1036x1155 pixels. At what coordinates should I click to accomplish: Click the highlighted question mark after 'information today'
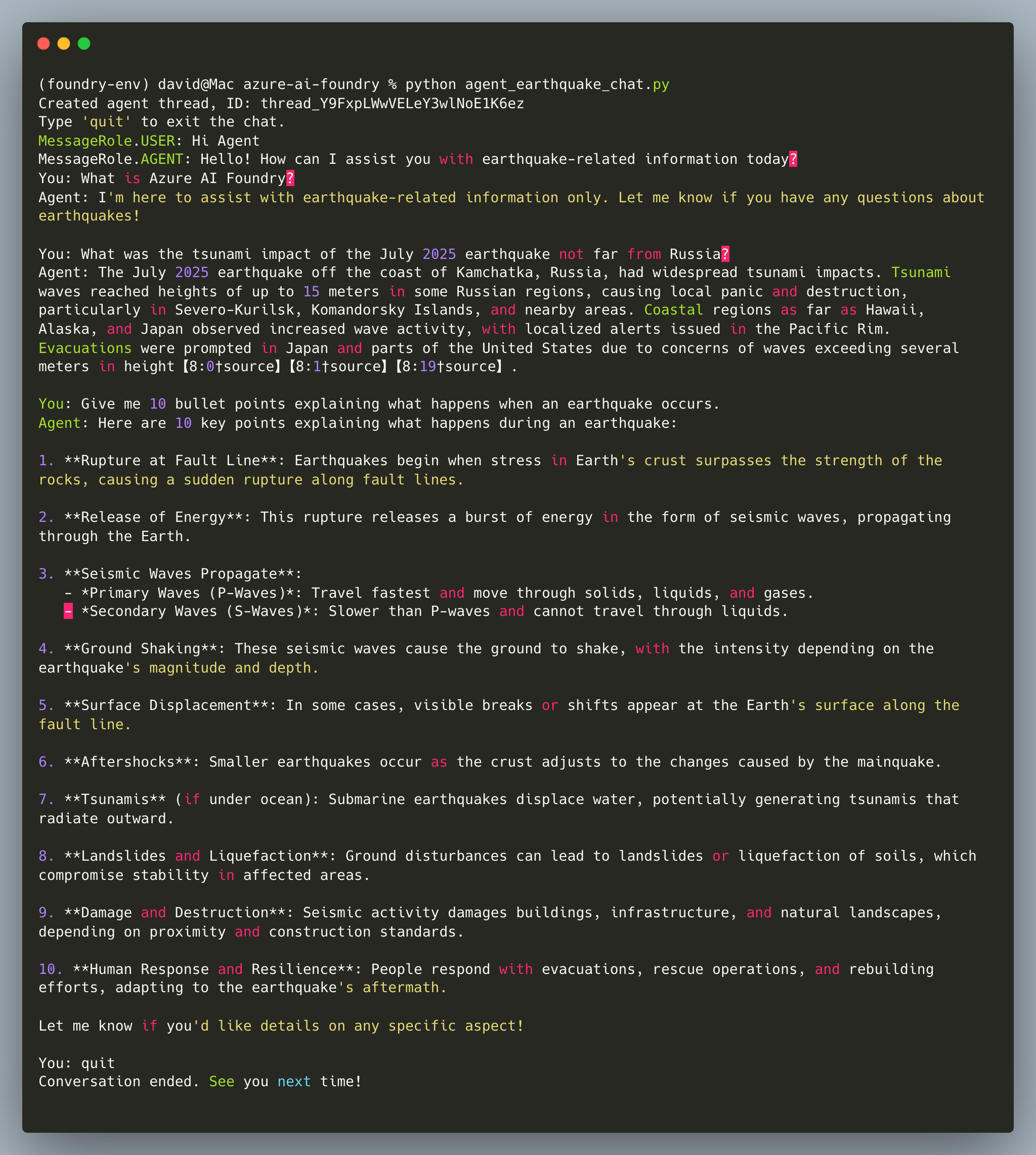[x=793, y=159]
